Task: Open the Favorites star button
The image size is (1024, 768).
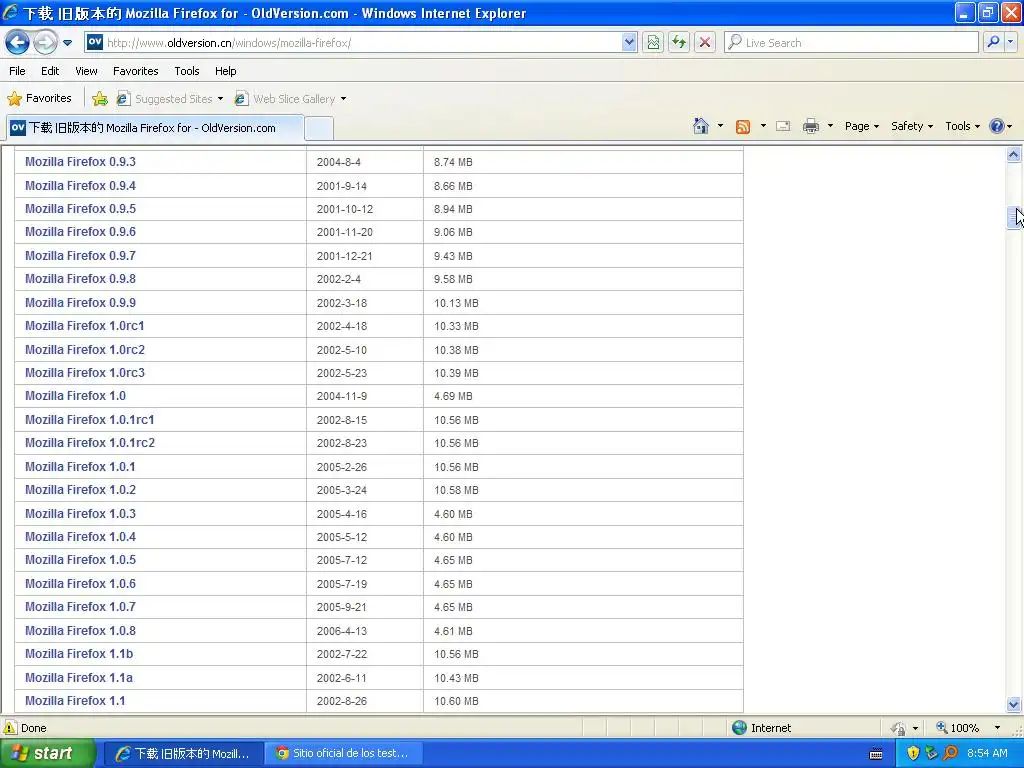Action: tap(39, 99)
